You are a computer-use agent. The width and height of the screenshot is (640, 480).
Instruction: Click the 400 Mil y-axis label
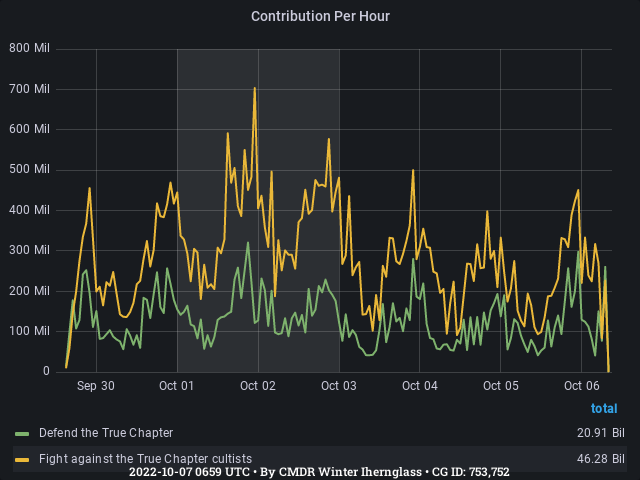click(x=29, y=210)
